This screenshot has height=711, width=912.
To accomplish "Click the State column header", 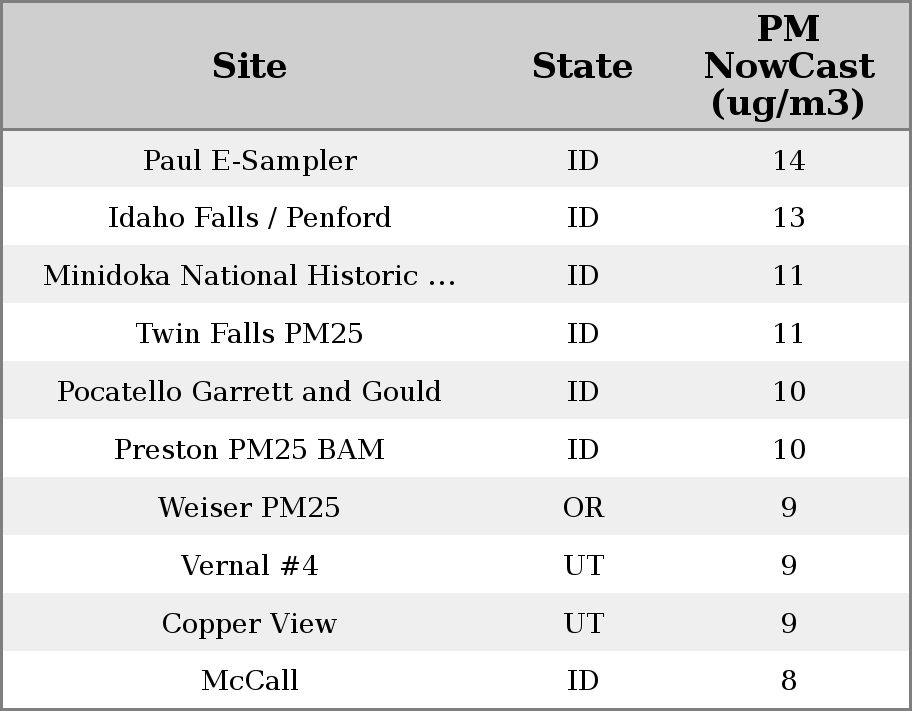I will 582,66.
